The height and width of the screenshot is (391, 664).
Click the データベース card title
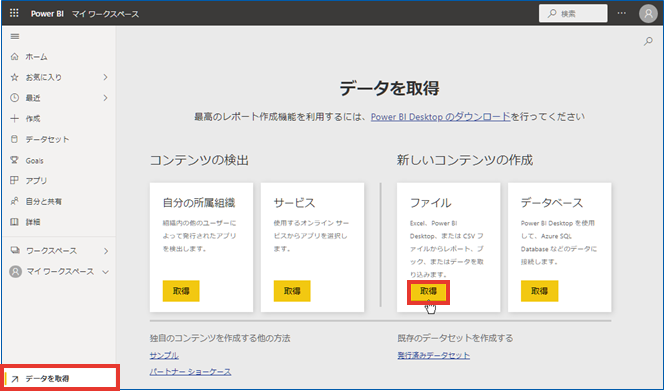point(552,203)
